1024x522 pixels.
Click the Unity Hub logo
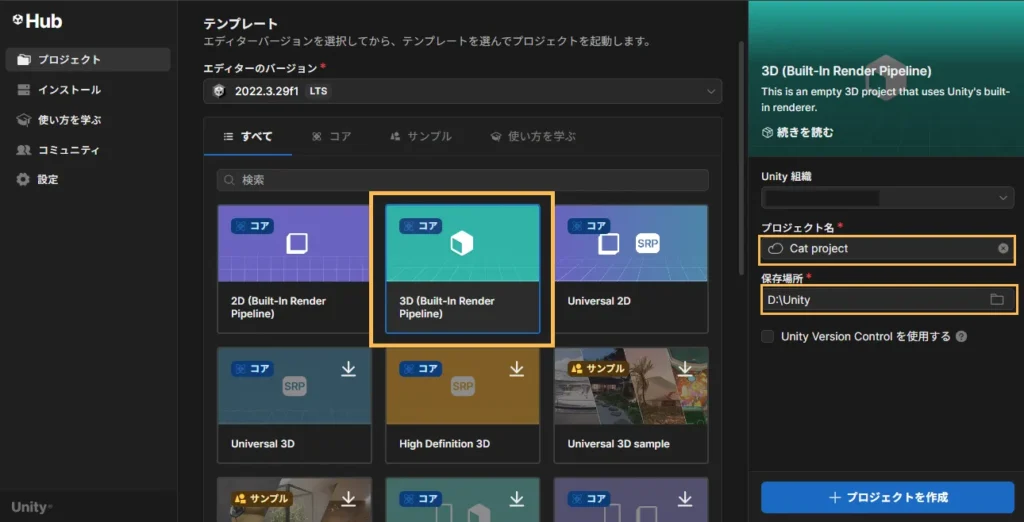pyautogui.click(x=37, y=22)
